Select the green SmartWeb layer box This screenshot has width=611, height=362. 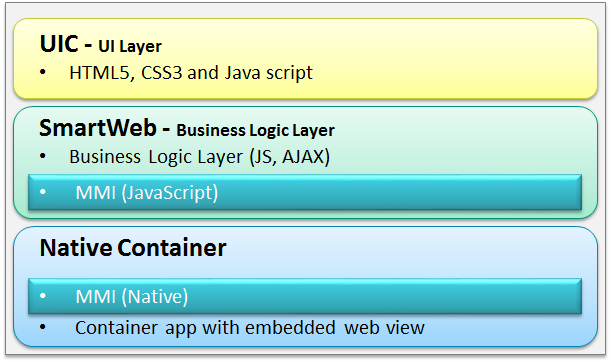coord(306,162)
